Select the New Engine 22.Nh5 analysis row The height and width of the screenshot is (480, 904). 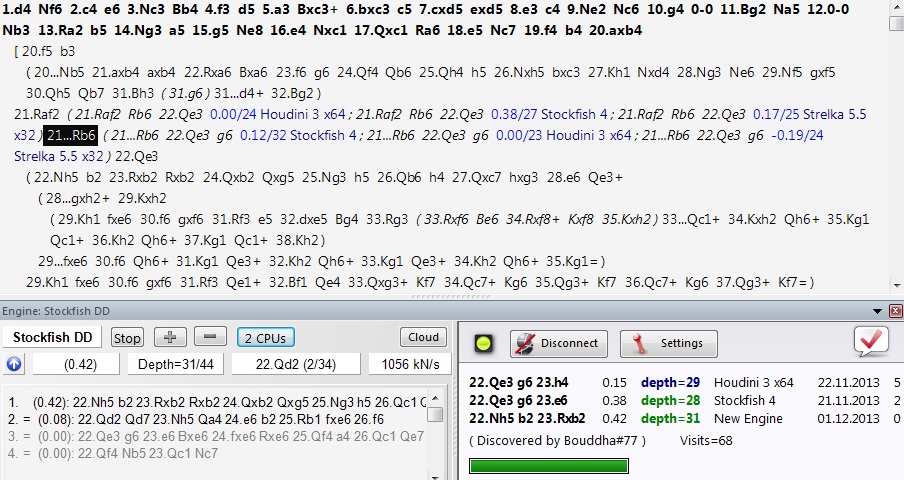click(x=680, y=418)
